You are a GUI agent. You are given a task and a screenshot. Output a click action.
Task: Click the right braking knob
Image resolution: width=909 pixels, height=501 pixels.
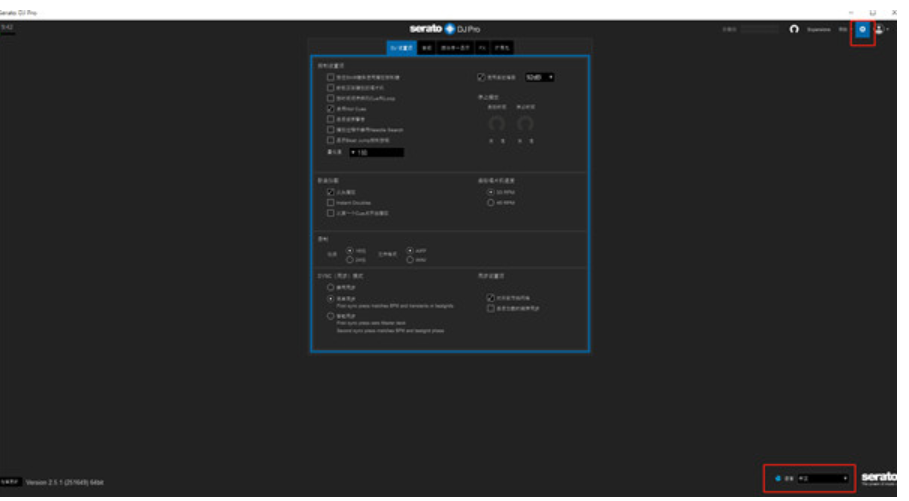point(525,124)
